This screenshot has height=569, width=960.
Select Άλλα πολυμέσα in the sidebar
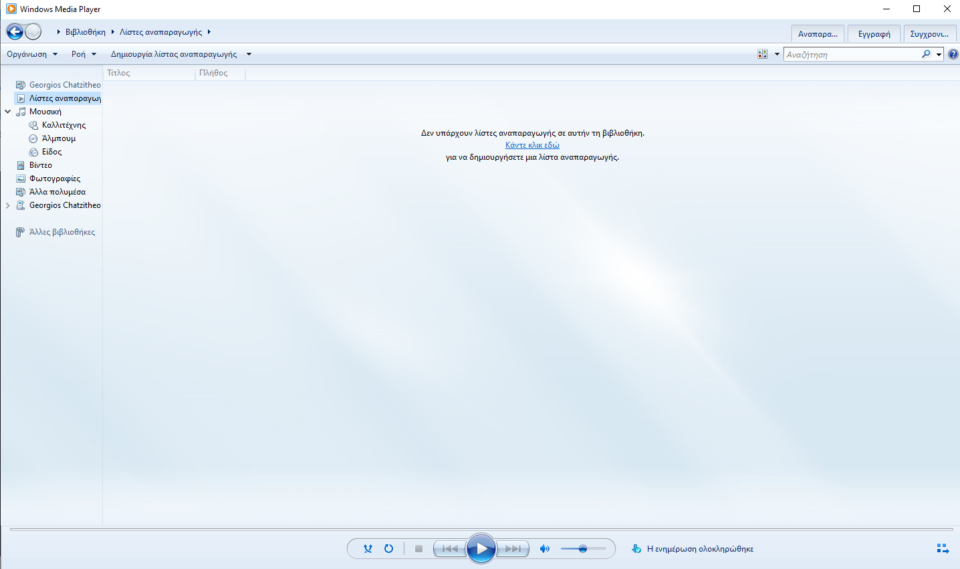[x=58, y=192]
